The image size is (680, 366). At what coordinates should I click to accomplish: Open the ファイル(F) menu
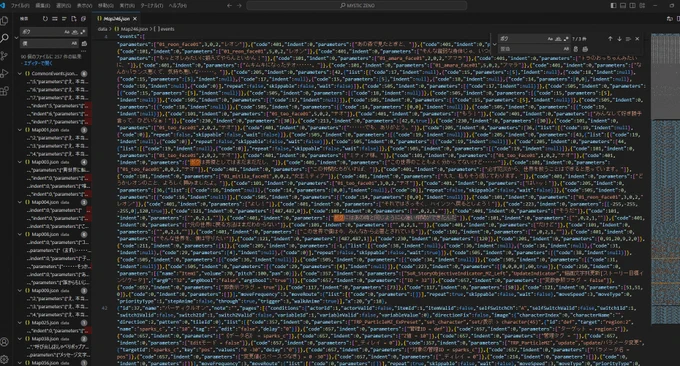(20, 6)
